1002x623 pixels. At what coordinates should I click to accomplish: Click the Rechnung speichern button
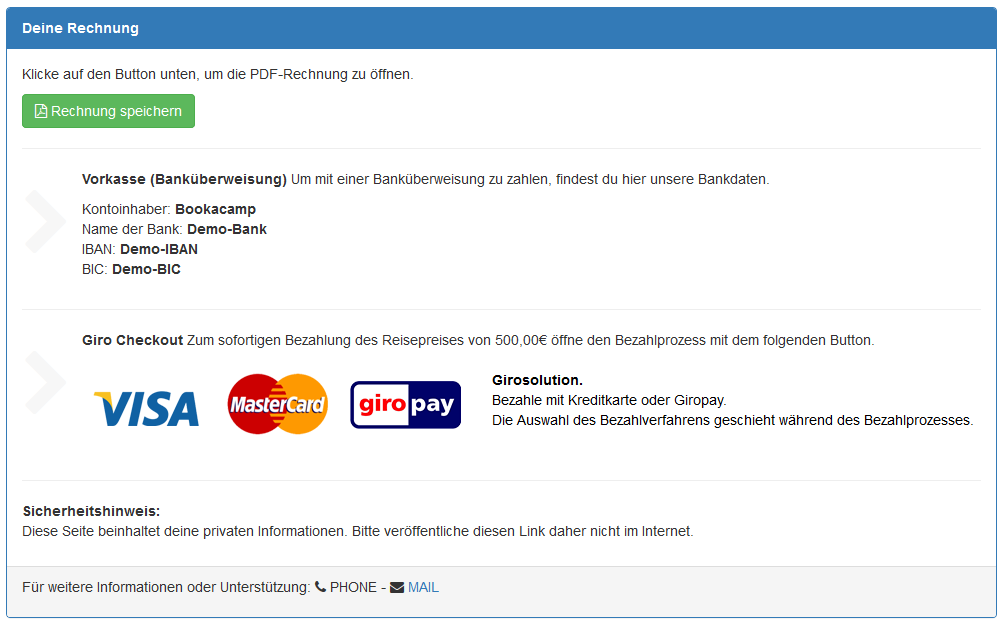pyautogui.click(x=108, y=111)
